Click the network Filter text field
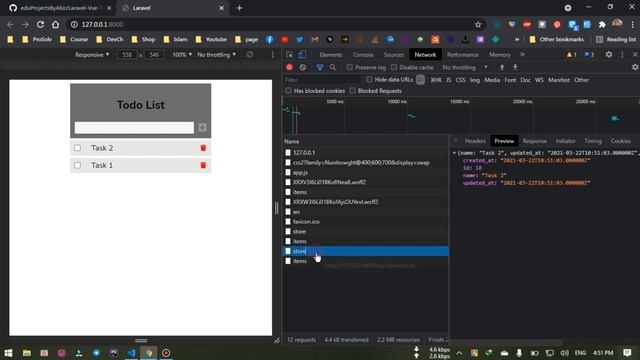 322,80
